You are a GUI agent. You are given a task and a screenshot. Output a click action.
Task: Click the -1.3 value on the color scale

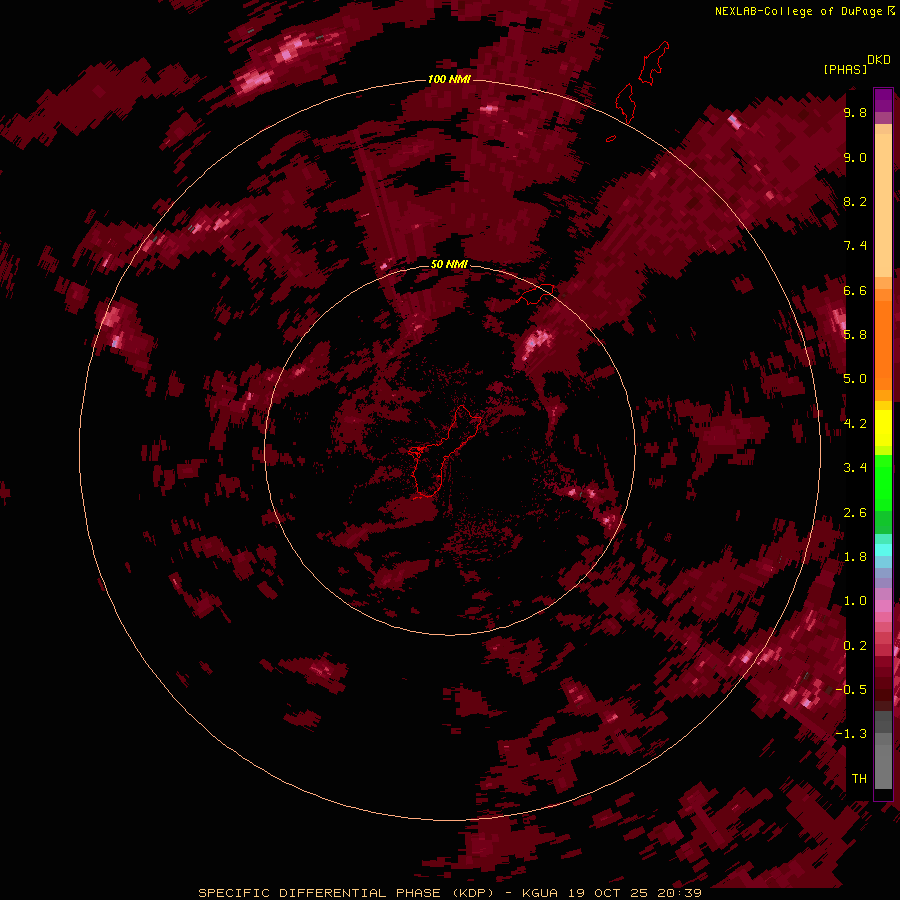tap(851, 734)
